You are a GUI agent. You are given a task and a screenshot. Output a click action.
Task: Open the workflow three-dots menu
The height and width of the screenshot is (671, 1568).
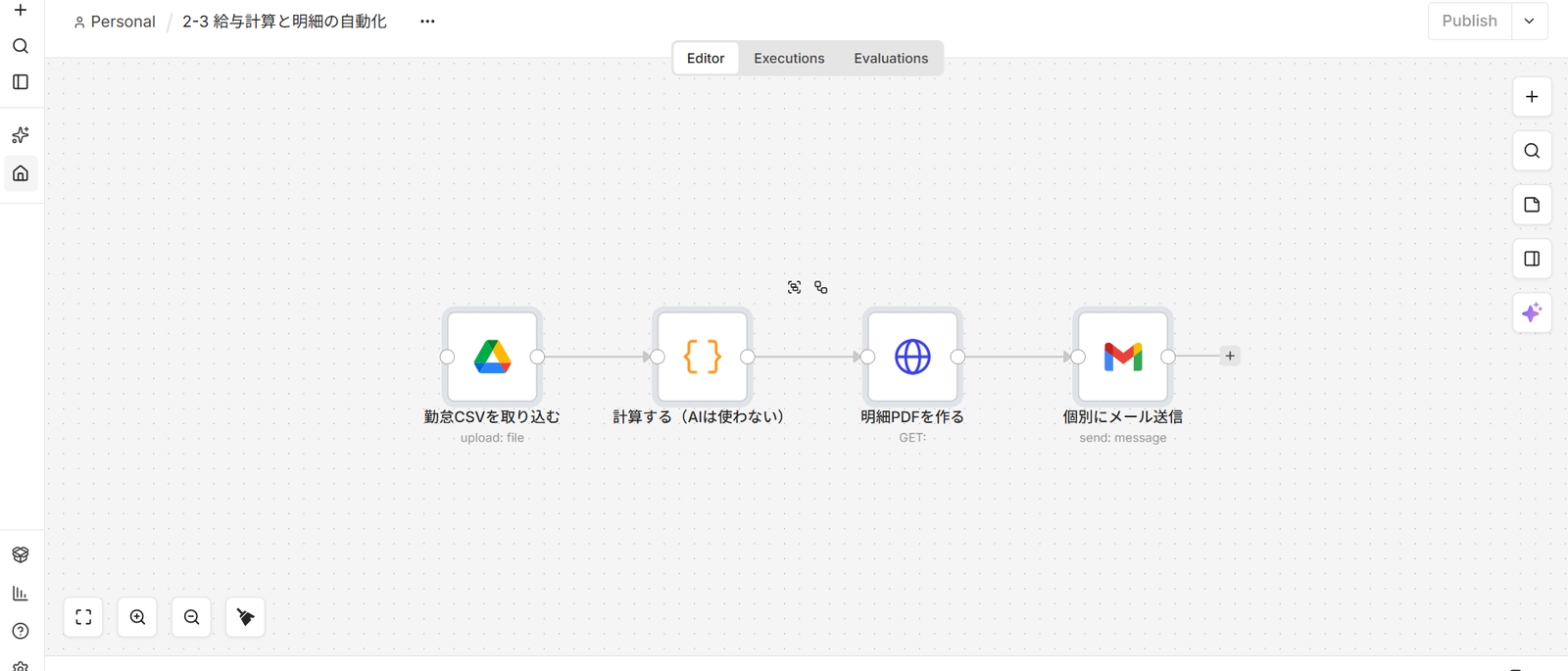(427, 22)
